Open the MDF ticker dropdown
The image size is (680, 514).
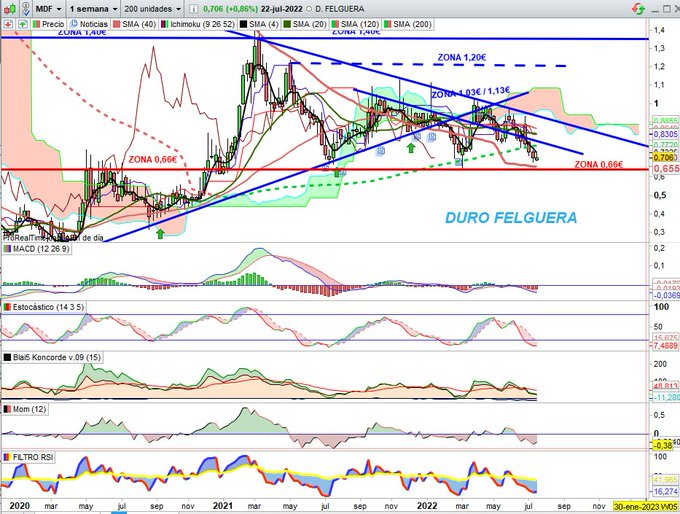48,9
